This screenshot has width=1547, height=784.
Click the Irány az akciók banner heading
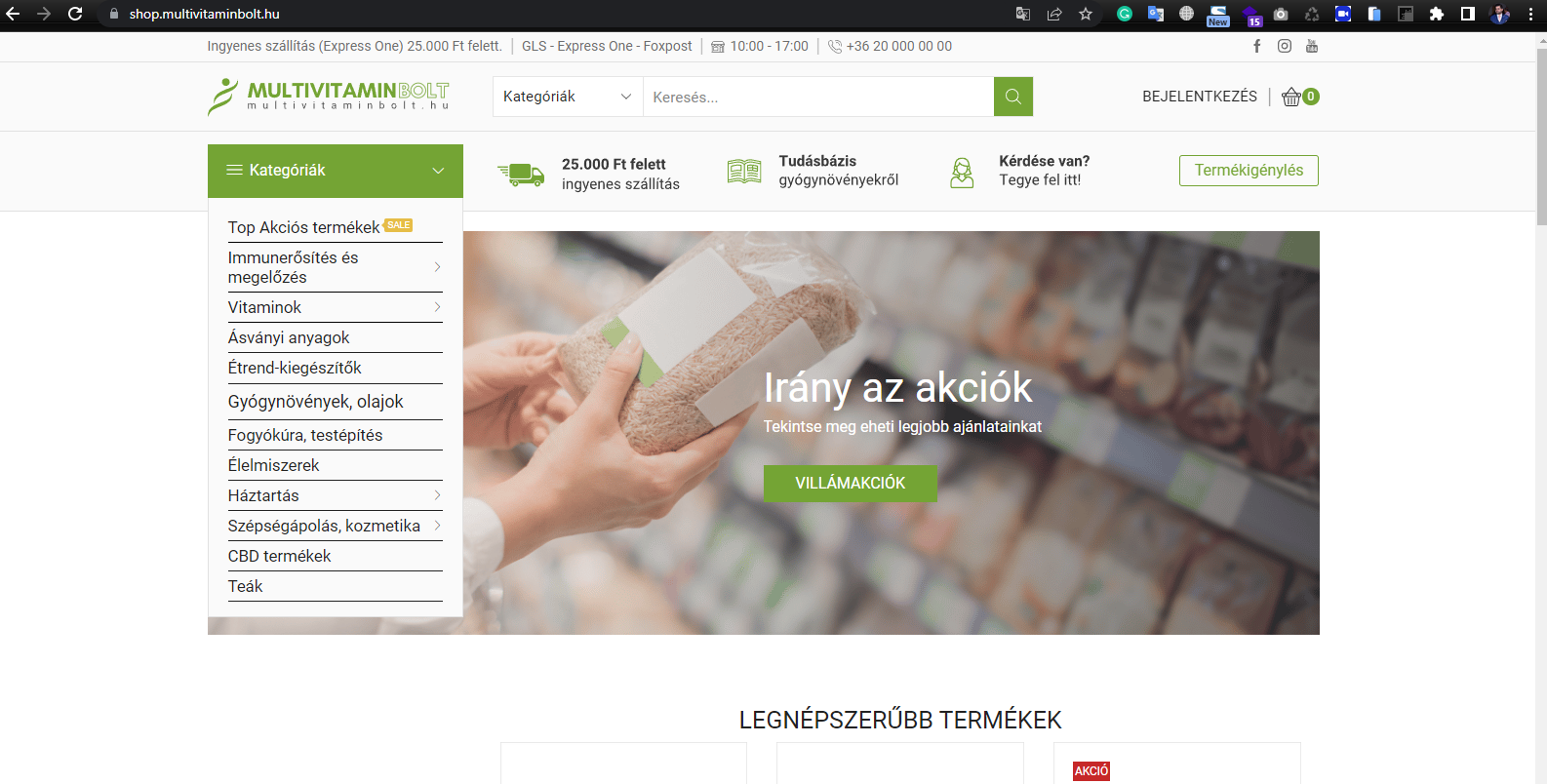(x=897, y=387)
